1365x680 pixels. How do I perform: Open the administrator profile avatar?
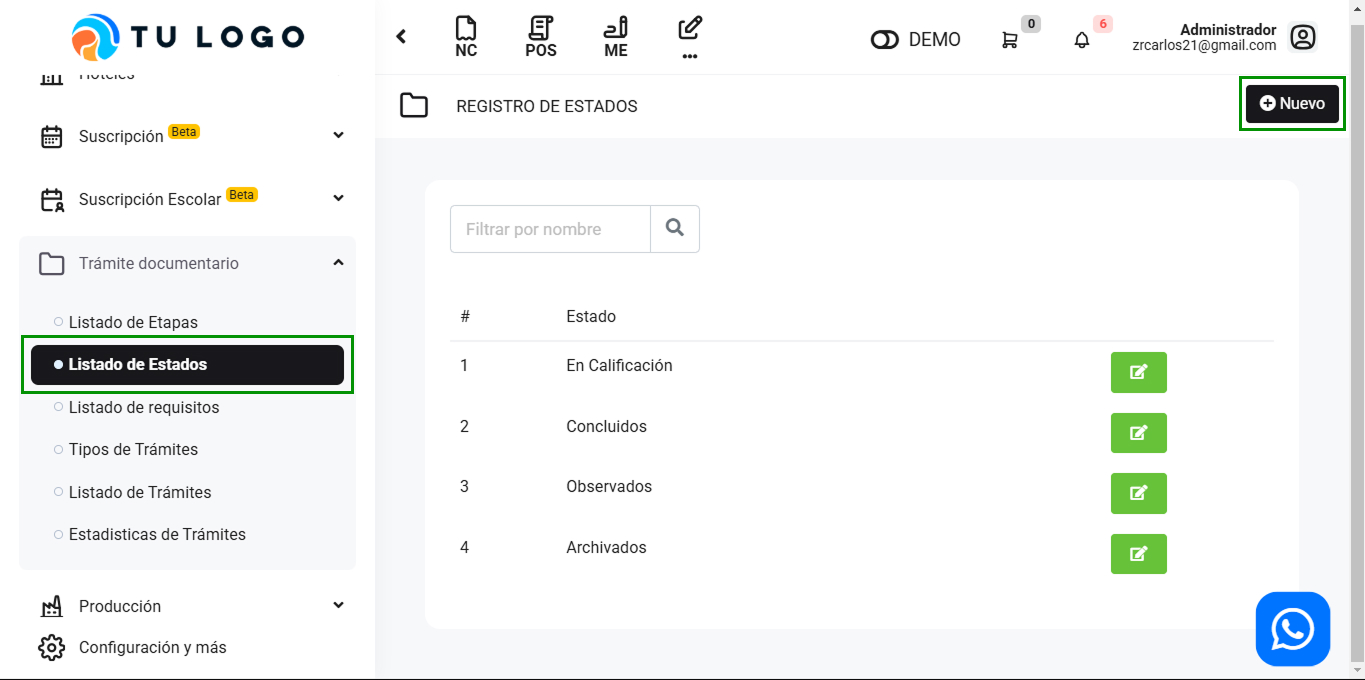point(1302,38)
